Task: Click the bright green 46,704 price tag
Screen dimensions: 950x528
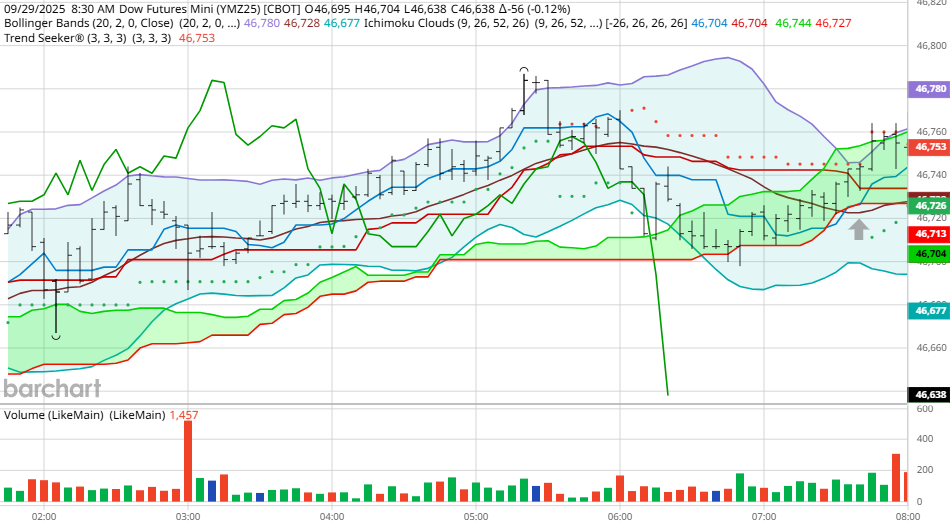Action: coord(929,254)
